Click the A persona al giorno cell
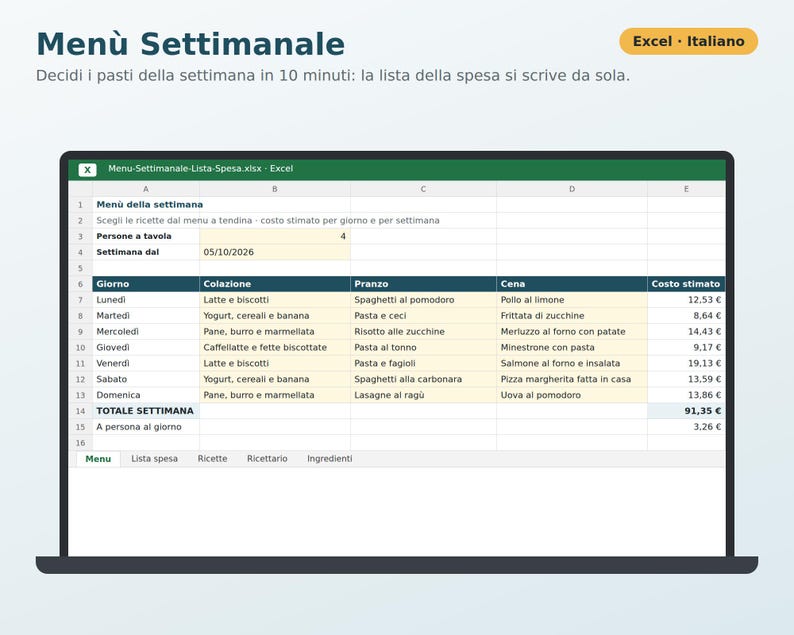794x635 pixels. point(146,427)
